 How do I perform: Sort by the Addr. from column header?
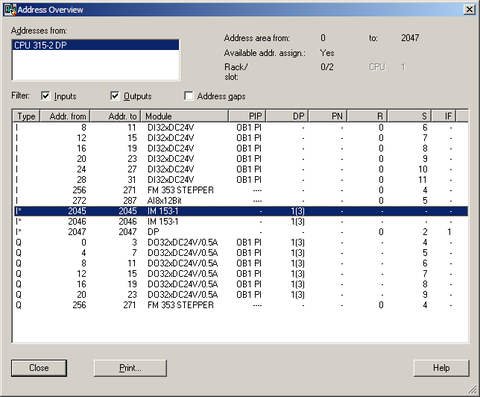click(x=65, y=116)
